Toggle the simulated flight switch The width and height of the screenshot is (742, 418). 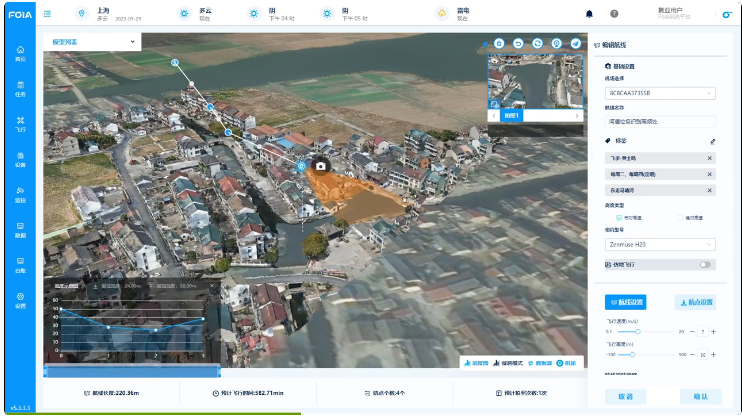[x=706, y=265]
